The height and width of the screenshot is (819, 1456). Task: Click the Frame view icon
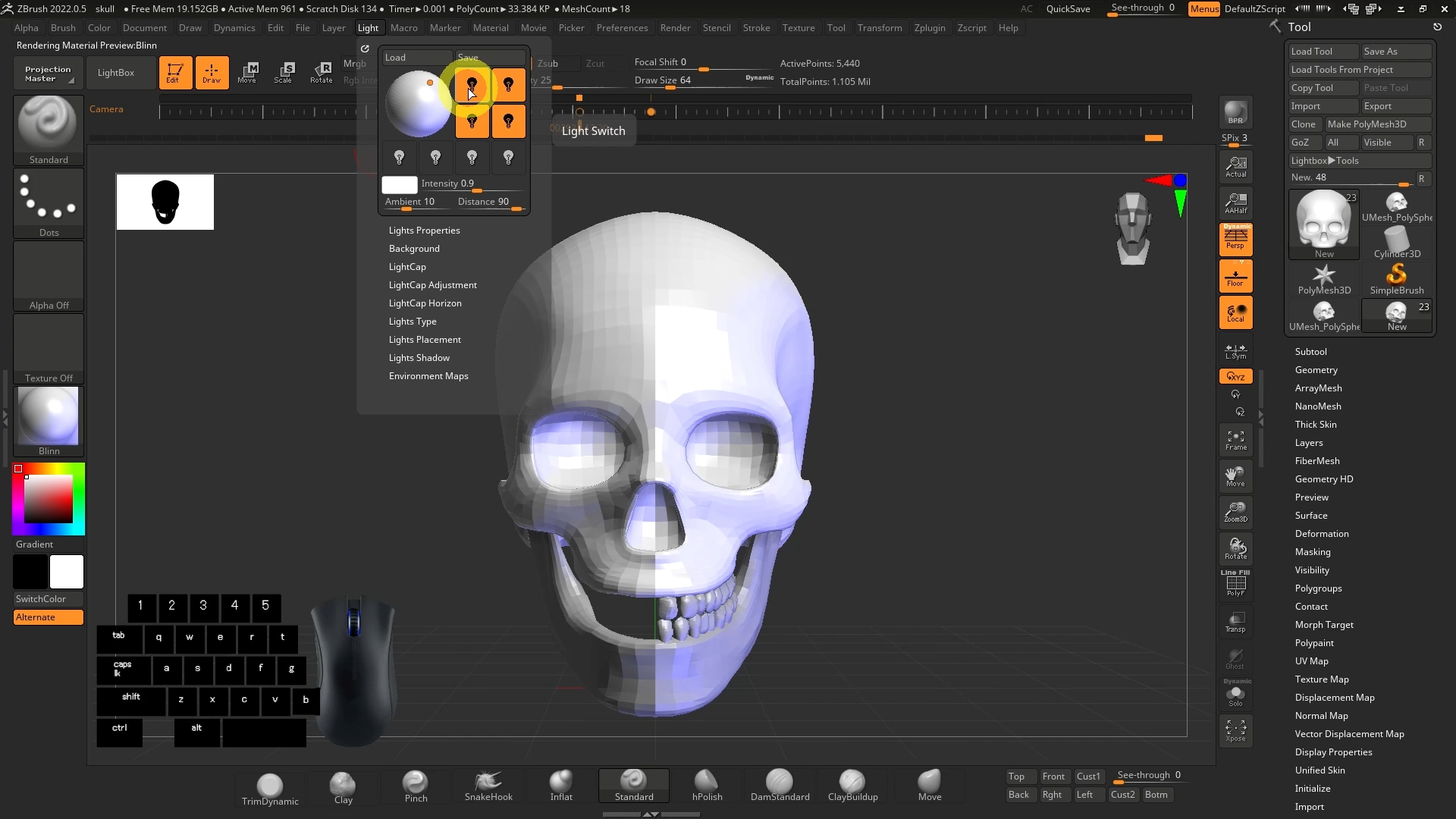pyautogui.click(x=1235, y=440)
